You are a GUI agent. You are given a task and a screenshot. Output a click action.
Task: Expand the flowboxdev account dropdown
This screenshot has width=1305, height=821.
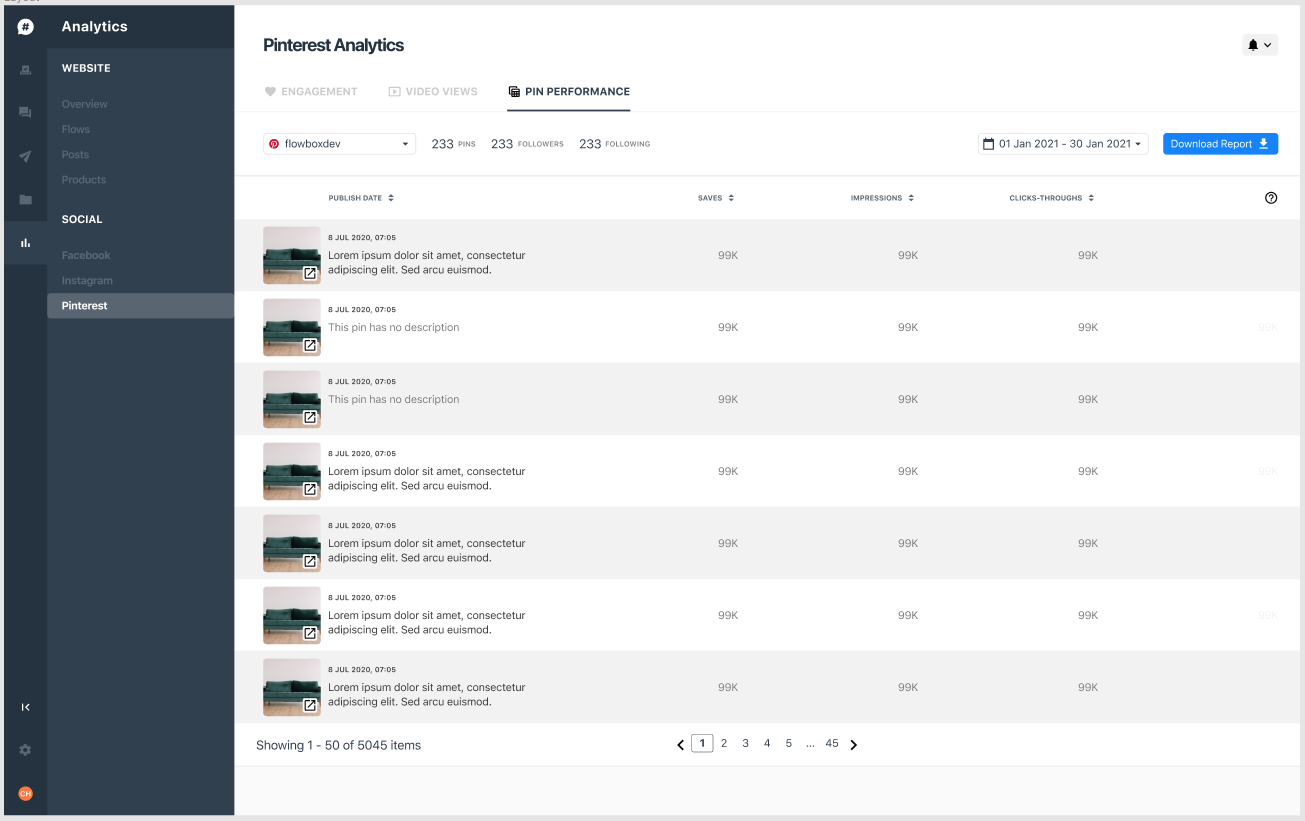tap(339, 144)
